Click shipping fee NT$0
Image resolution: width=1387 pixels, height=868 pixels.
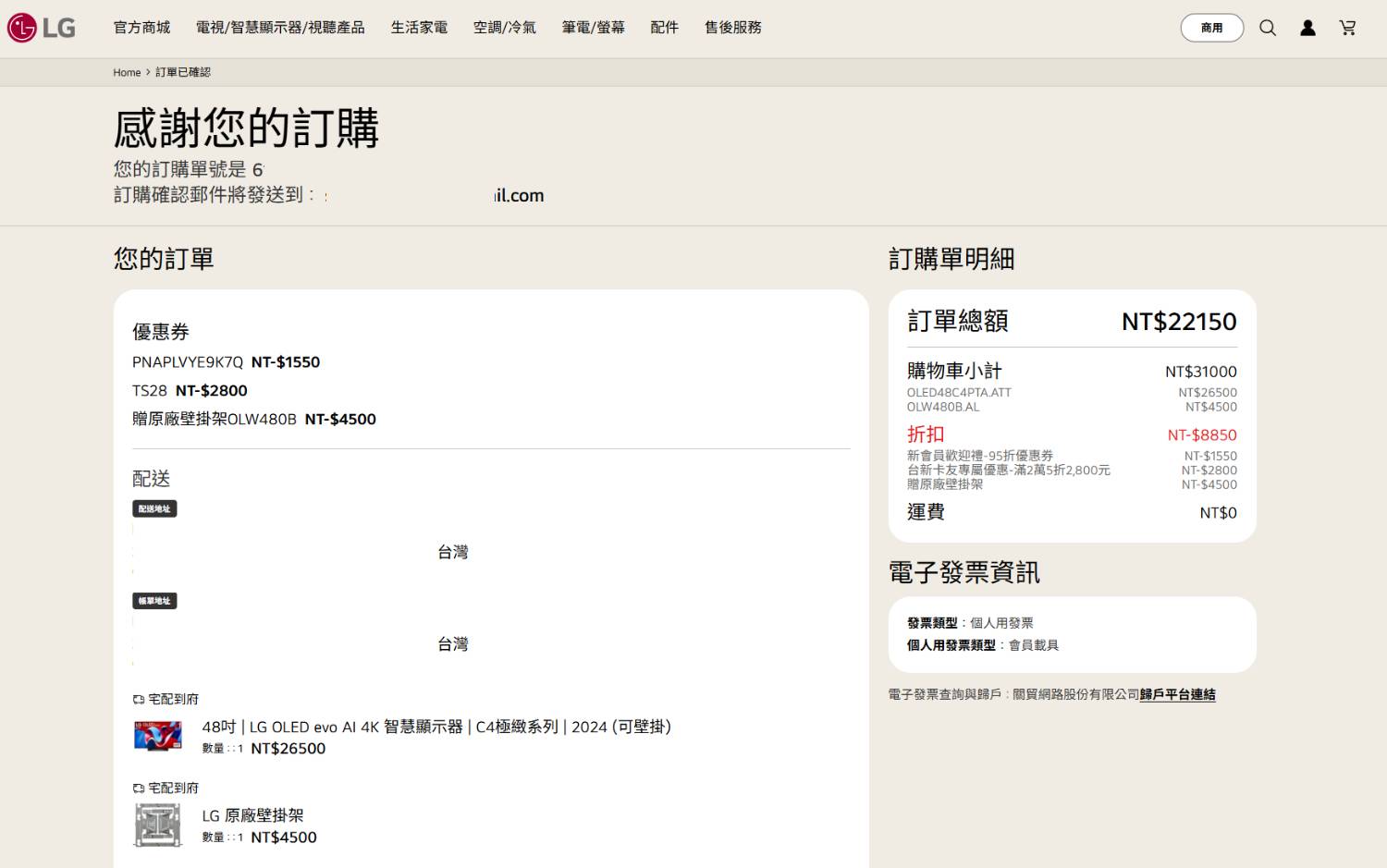click(1218, 513)
